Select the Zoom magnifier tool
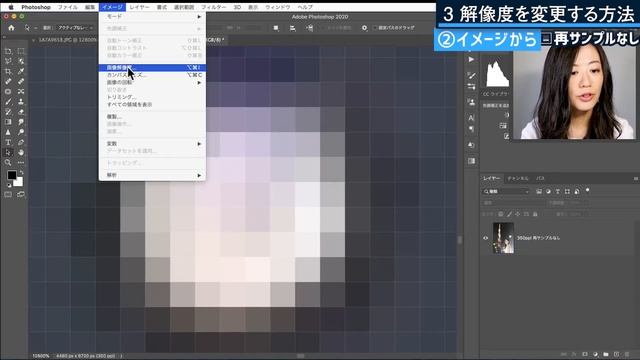 [8, 162]
